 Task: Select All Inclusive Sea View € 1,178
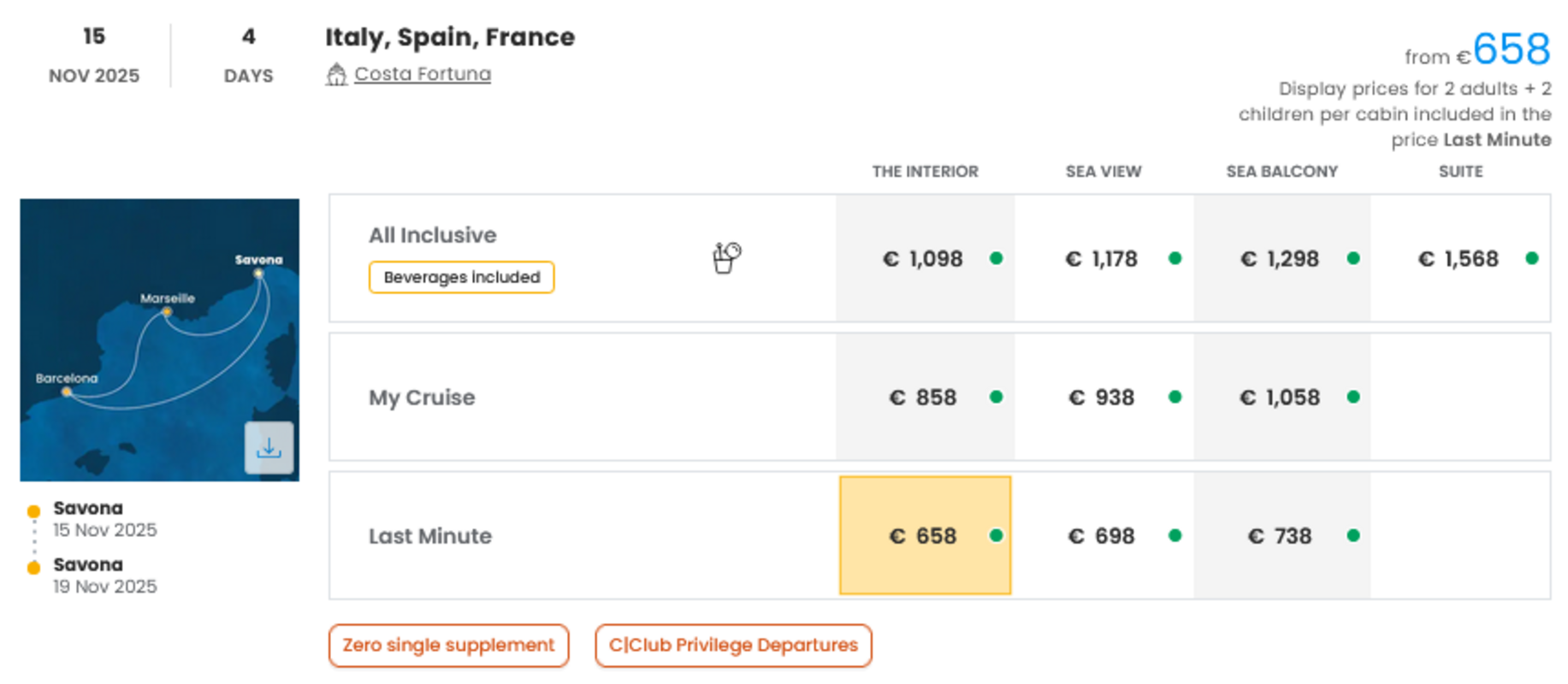(x=1104, y=258)
